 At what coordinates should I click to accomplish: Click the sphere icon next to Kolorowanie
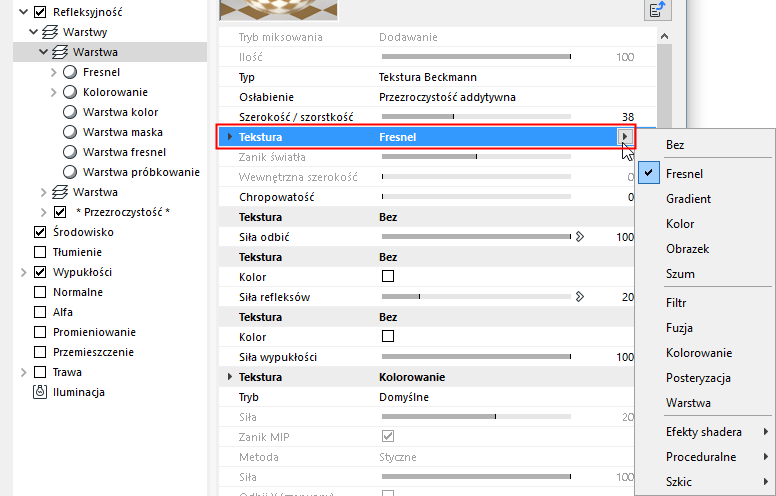pyautogui.click(x=70, y=92)
